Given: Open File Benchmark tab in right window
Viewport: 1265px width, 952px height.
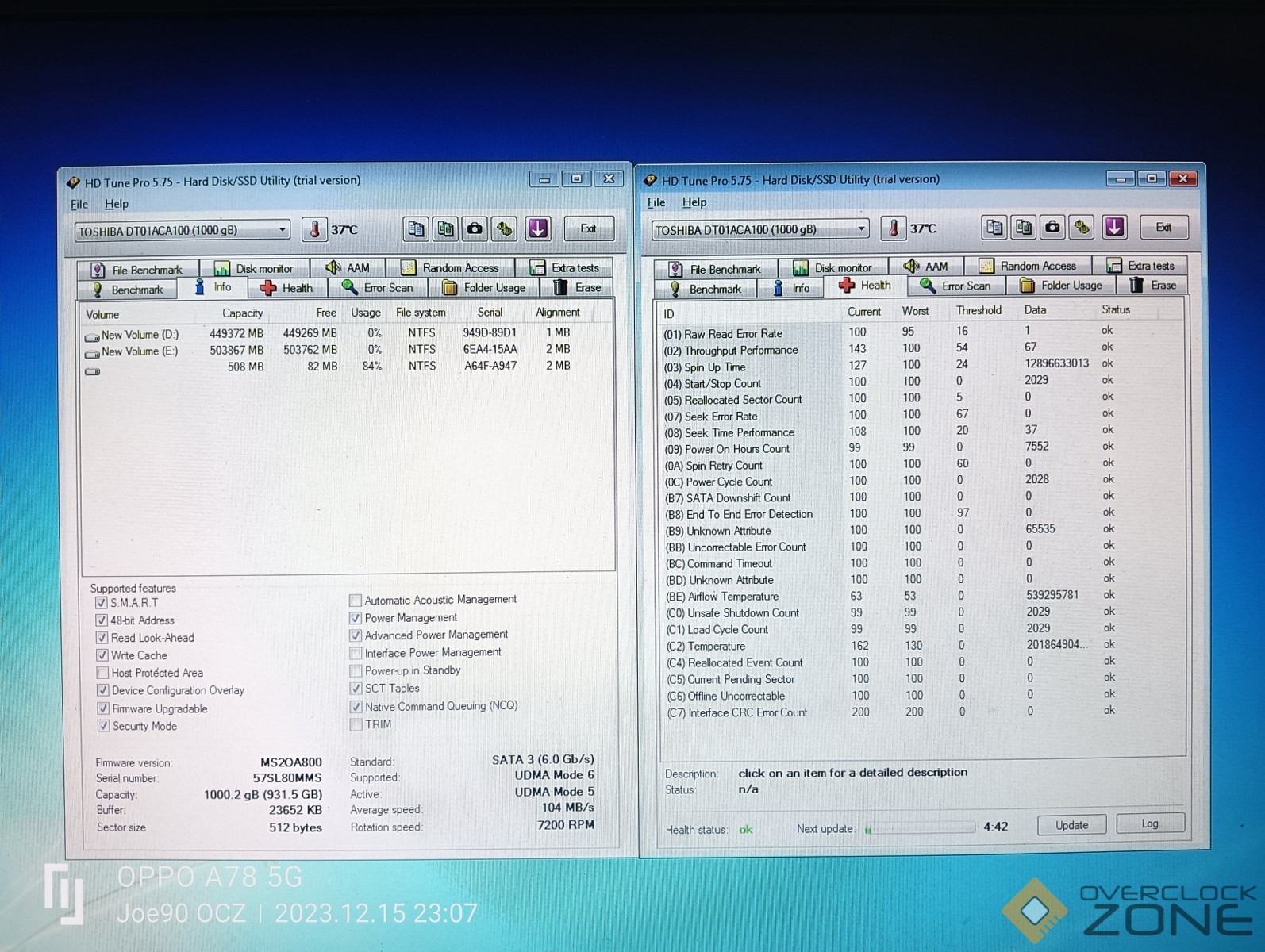Looking at the screenshot, I should pos(715,269).
